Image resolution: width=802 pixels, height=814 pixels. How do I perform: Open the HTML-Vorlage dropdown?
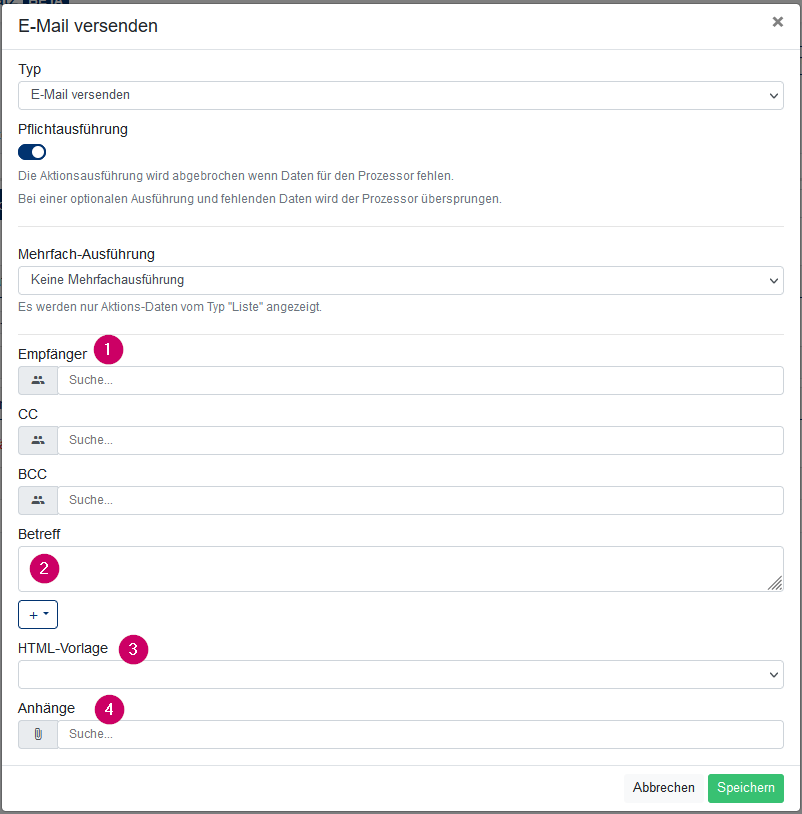(x=401, y=674)
